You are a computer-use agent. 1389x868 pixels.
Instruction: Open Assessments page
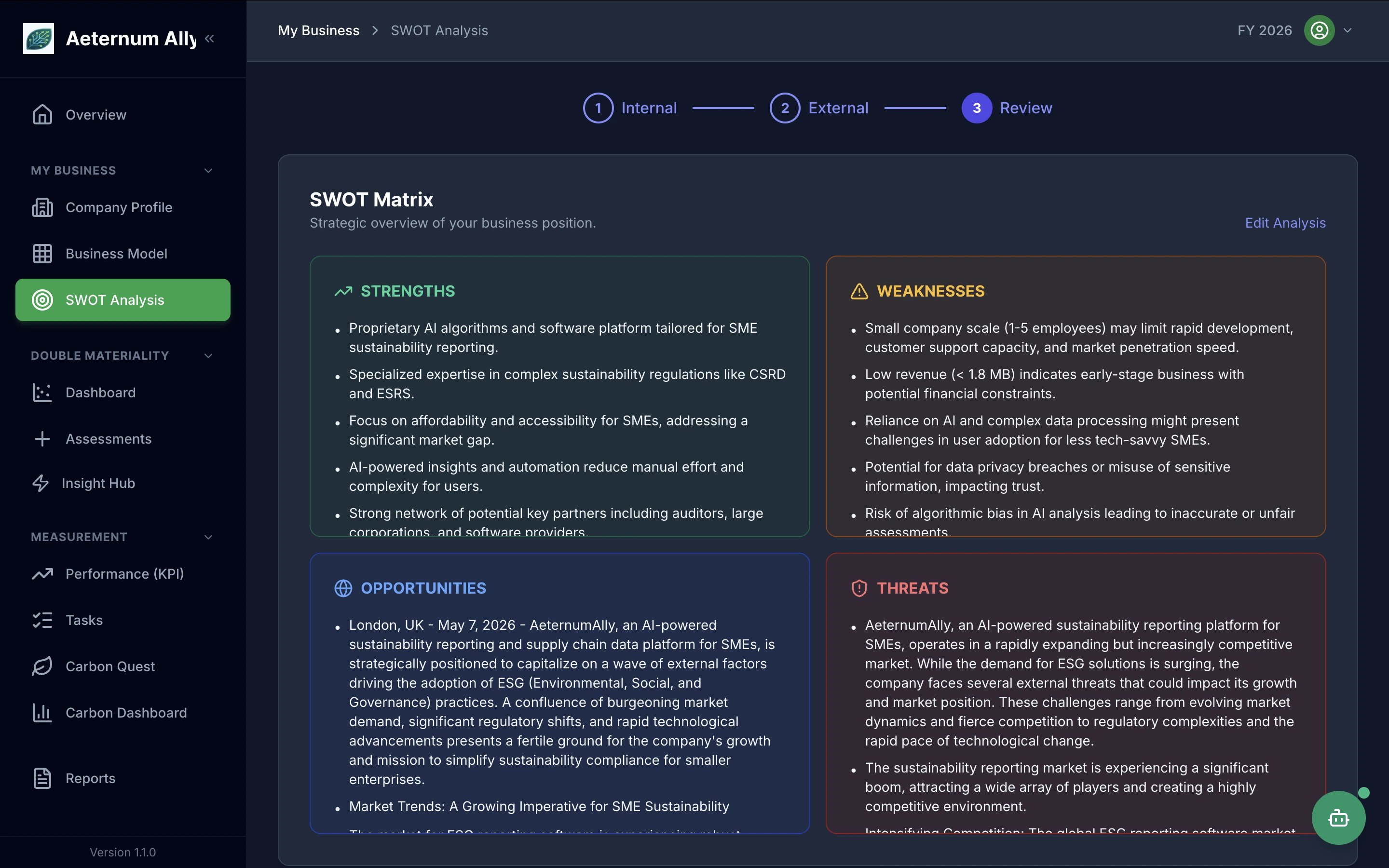click(x=123, y=439)
